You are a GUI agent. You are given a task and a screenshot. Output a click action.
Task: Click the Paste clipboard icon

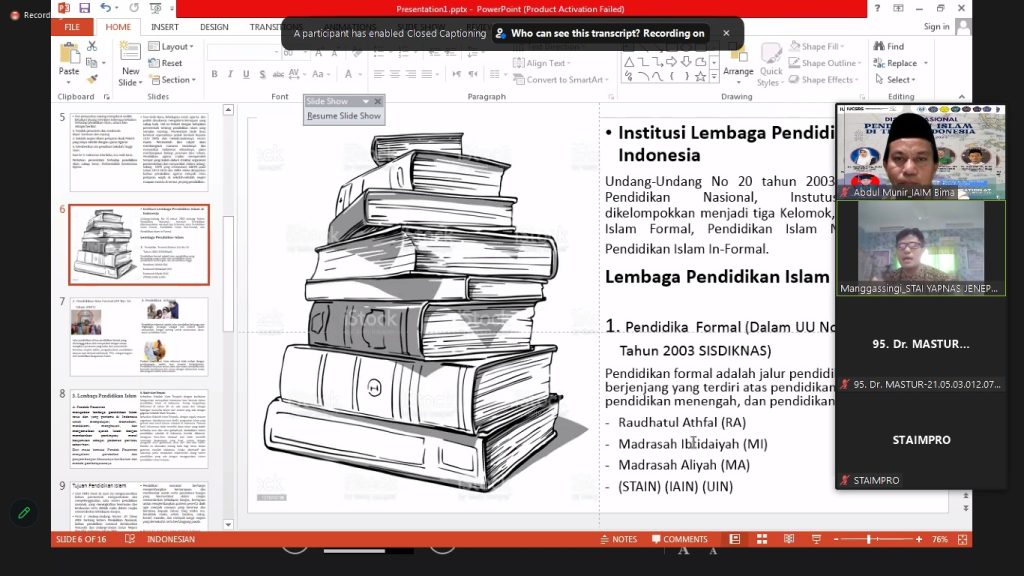click(68, 57)
